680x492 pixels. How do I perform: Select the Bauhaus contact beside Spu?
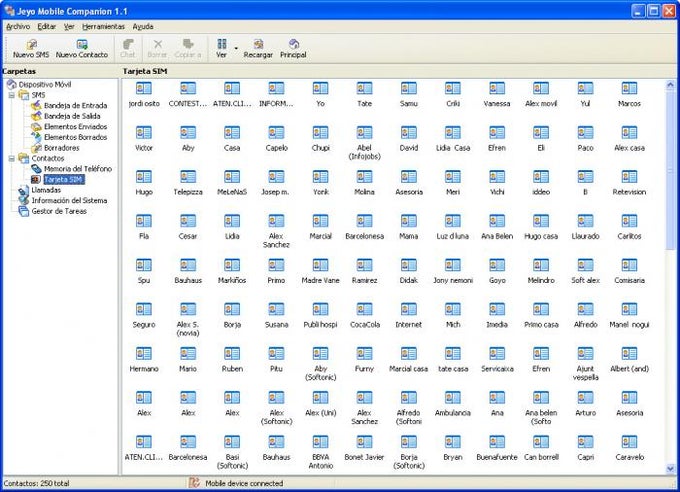pos(188,266)
